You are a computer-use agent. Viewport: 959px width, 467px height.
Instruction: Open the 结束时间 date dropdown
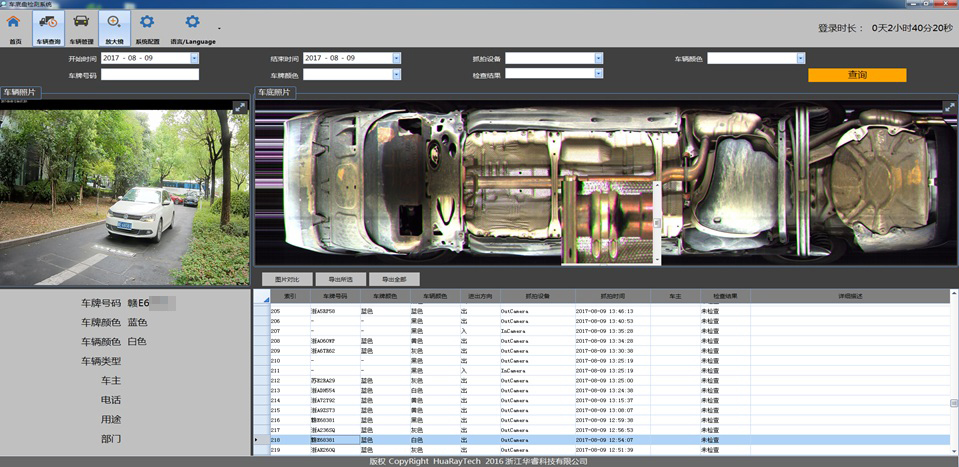tap(396, 59)
